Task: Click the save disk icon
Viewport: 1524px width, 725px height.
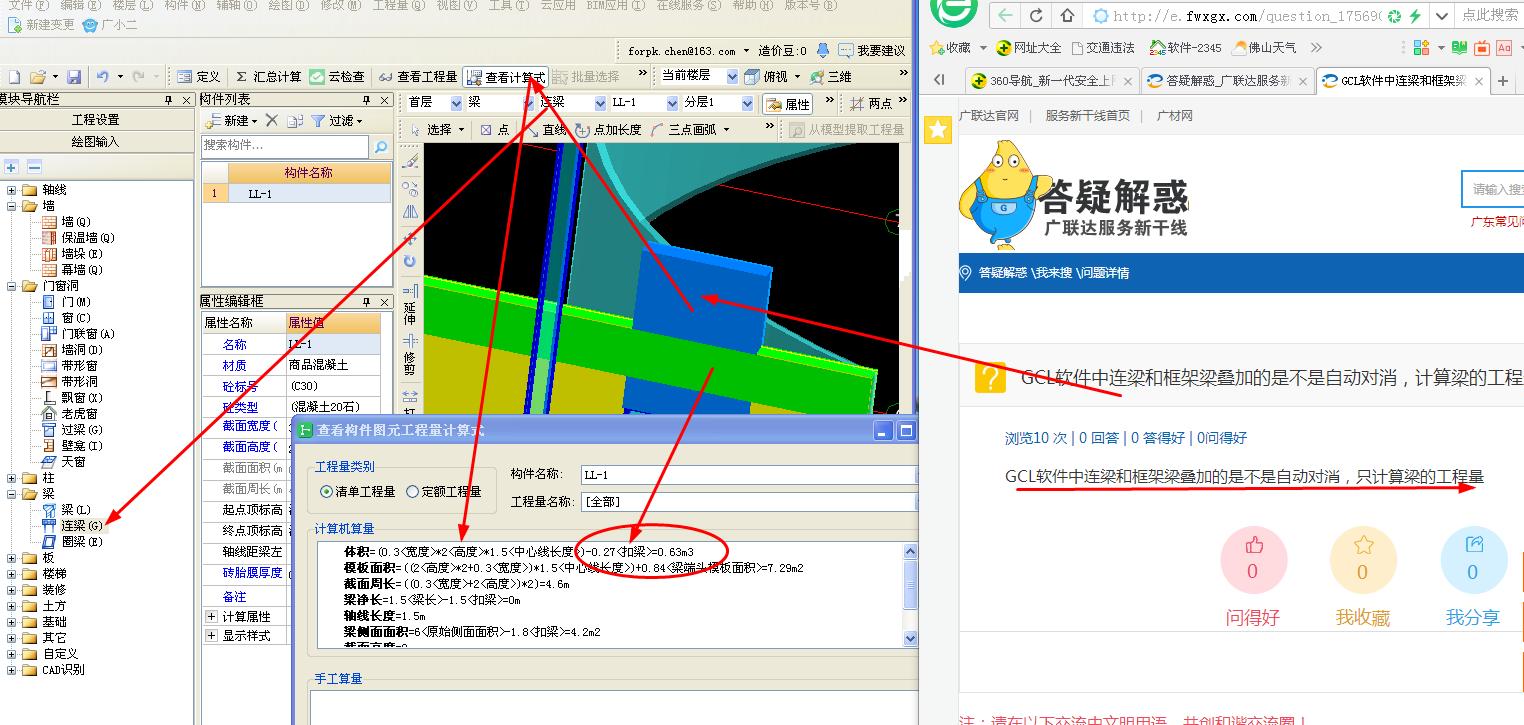Action: click(74, 77)
